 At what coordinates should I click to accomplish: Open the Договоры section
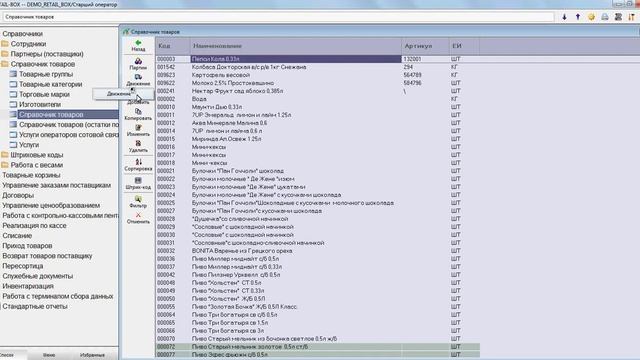[18, 196]
